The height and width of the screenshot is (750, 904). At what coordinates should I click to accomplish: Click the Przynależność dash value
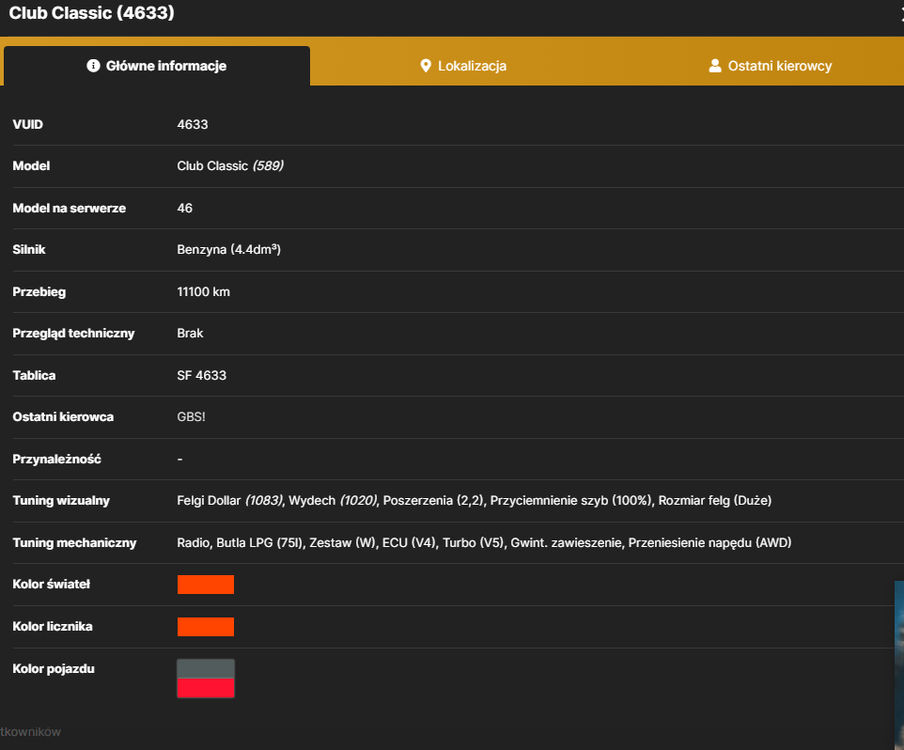[180, 459]
